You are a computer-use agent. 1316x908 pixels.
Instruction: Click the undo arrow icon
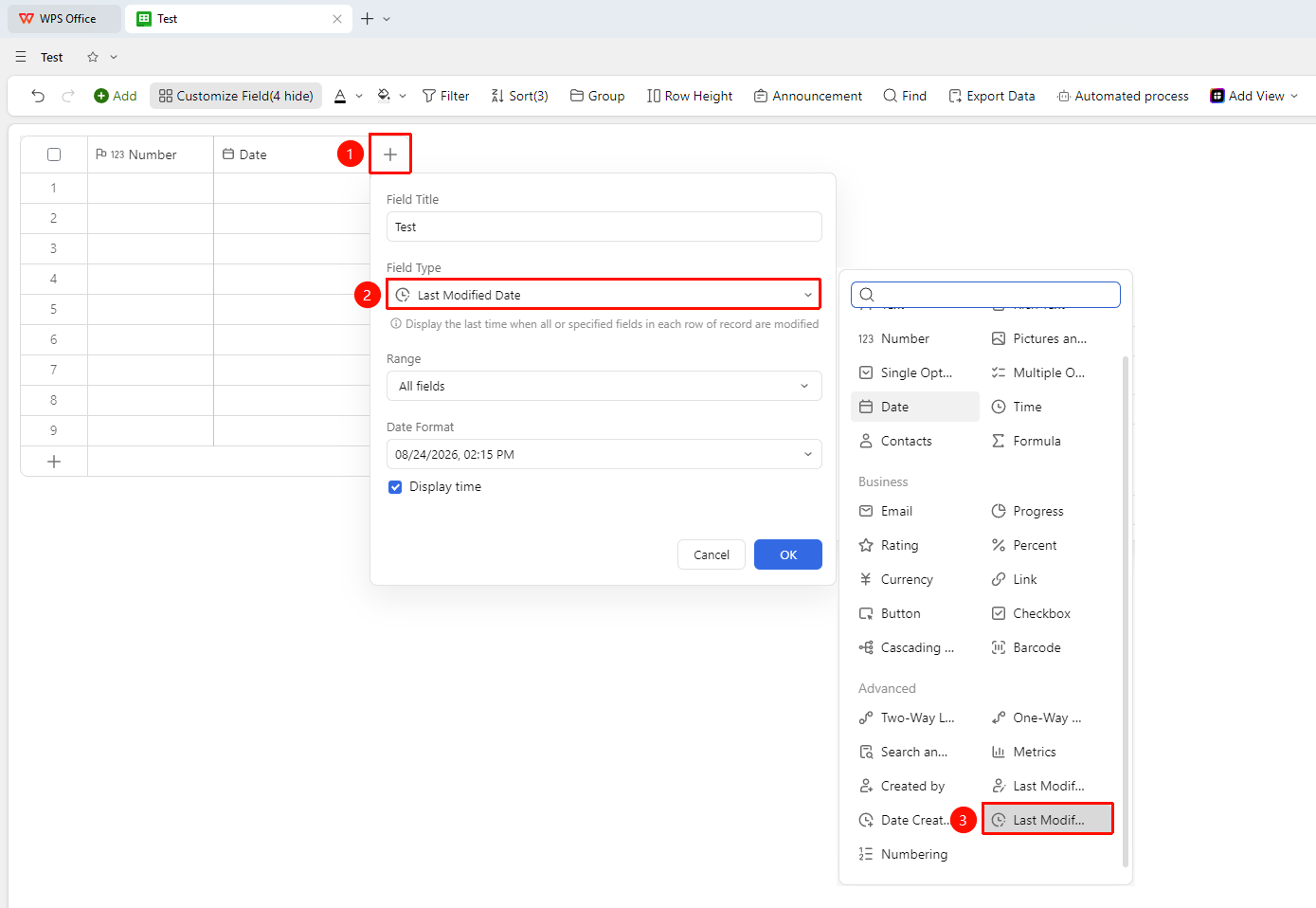pos(38,96)
